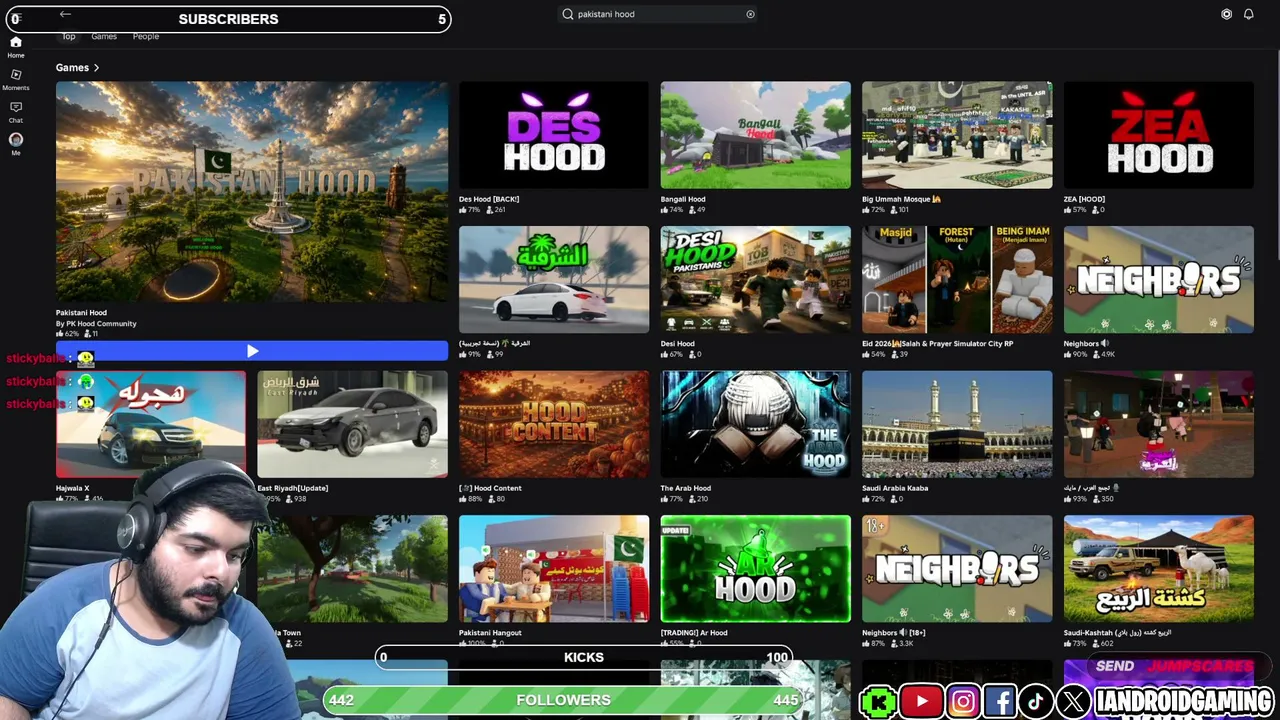Open the East Riyadh grey car thumbnail
1280x720 pixels.
tap(352, 424)
